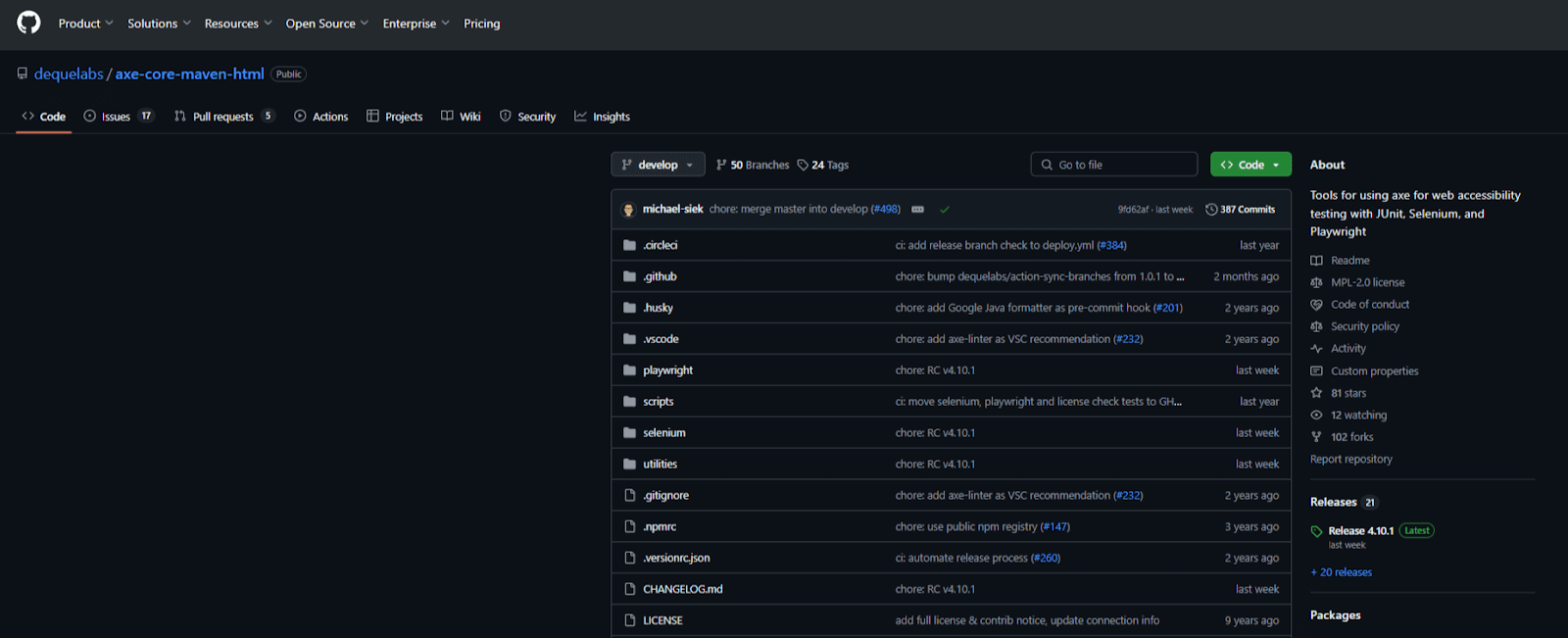Switch to the Pull requests tab

[x=224, y=117]
